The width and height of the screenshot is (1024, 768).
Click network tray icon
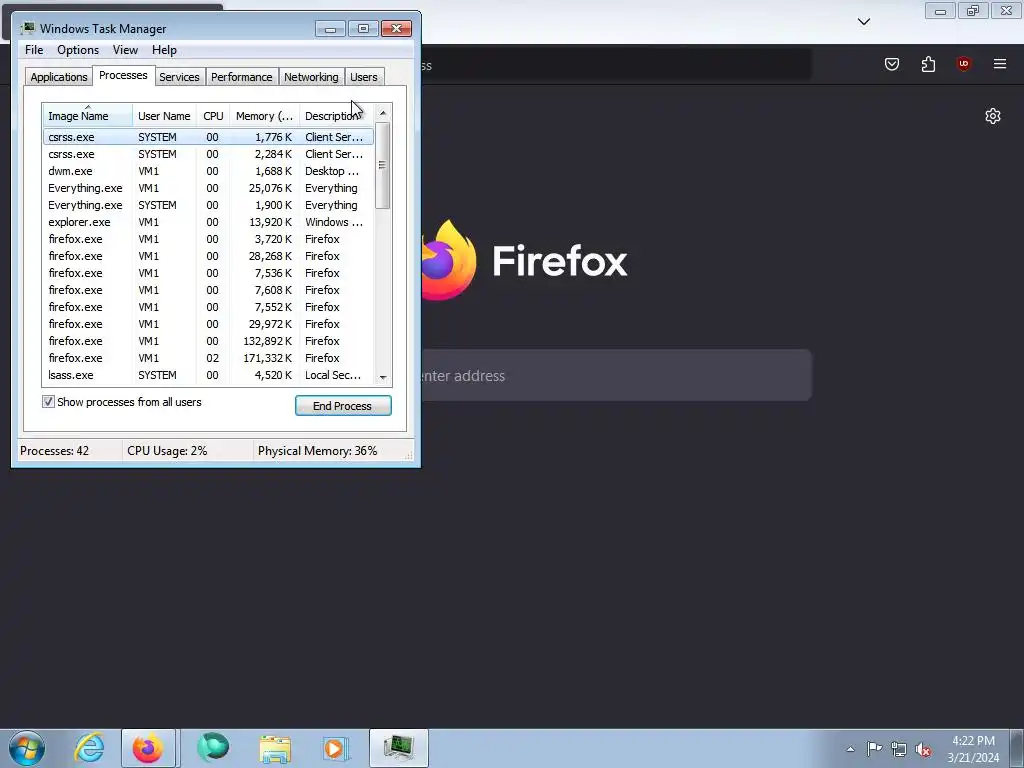[899, 749]
